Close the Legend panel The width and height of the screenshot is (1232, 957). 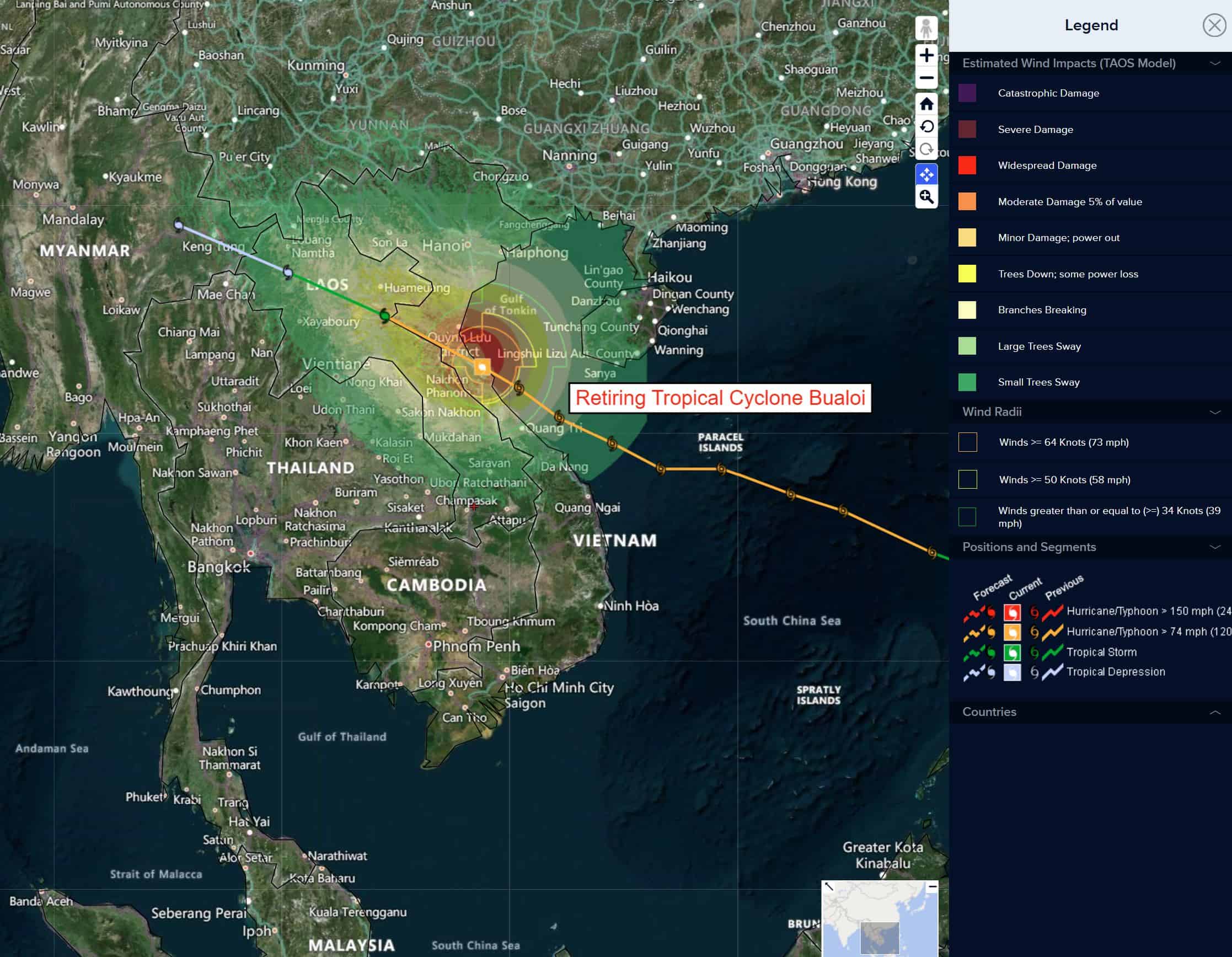[1214, 25]
